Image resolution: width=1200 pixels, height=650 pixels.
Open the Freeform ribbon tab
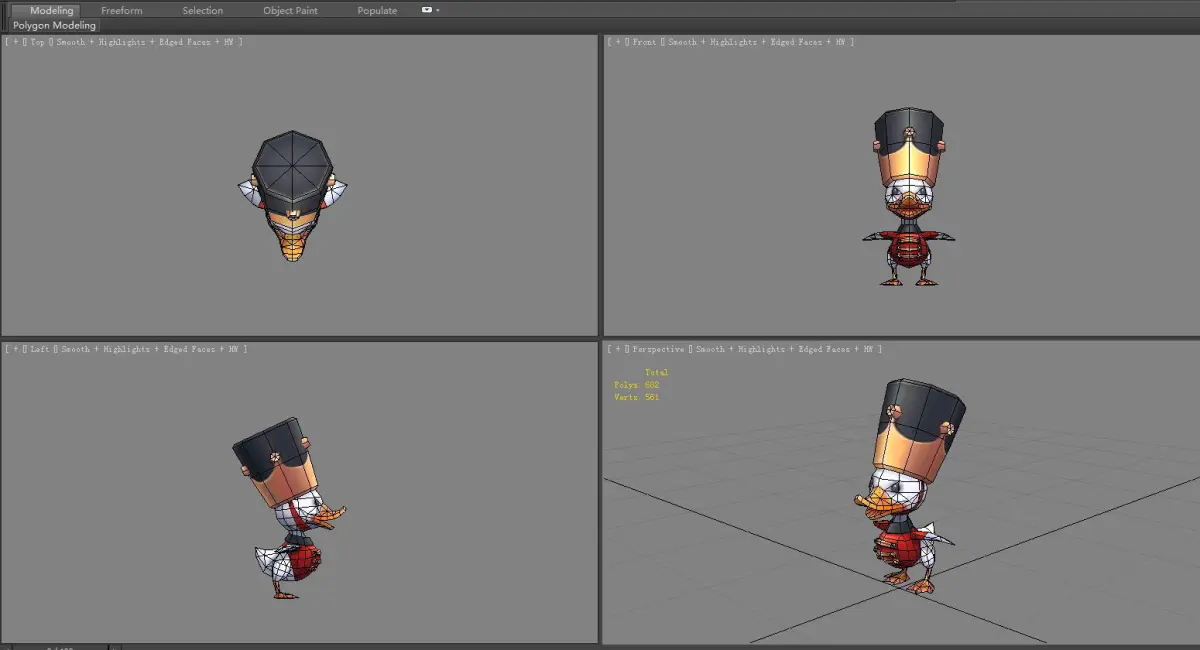pos(122,10)
